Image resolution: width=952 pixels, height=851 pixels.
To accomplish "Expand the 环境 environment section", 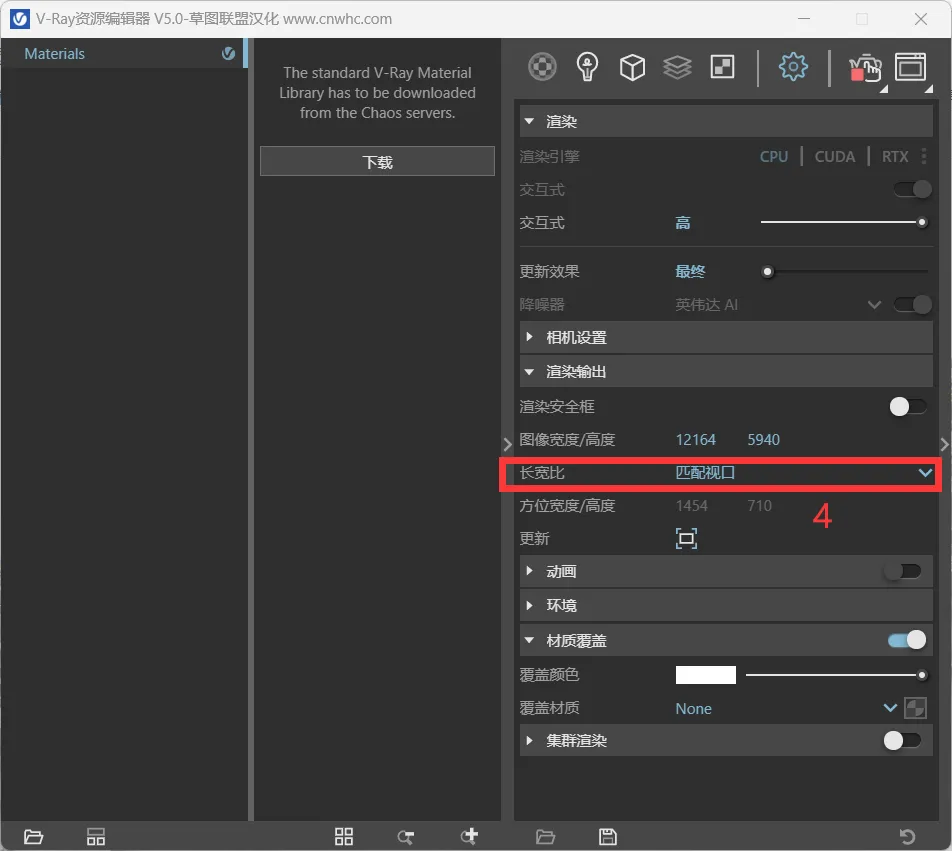I will [529, 605].
